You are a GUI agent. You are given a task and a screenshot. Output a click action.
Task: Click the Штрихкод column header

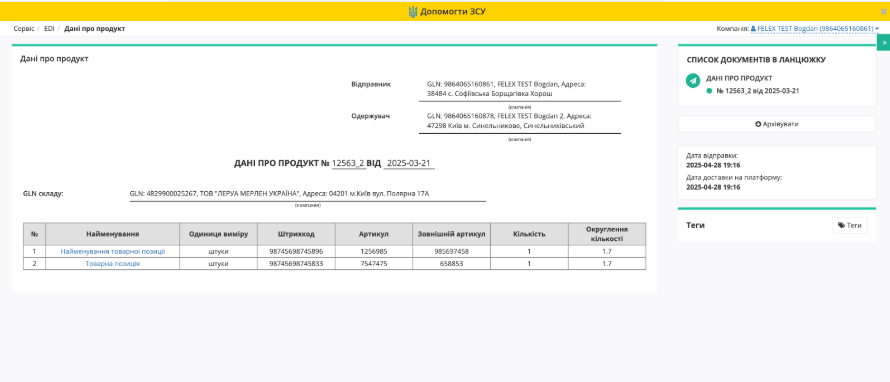point(296,234)
